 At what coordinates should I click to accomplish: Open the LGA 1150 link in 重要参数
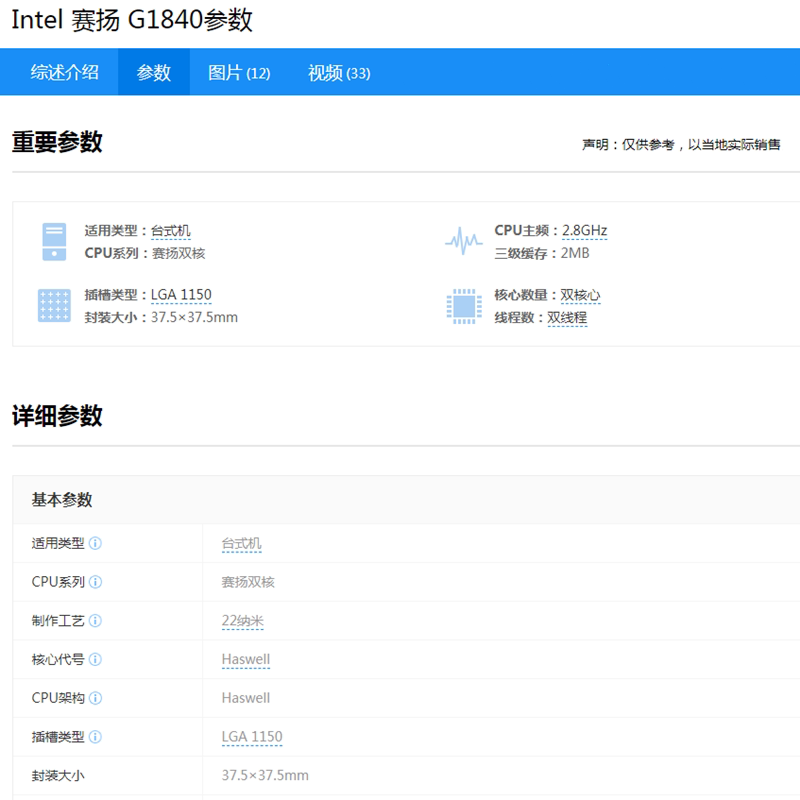coord(181,295)
